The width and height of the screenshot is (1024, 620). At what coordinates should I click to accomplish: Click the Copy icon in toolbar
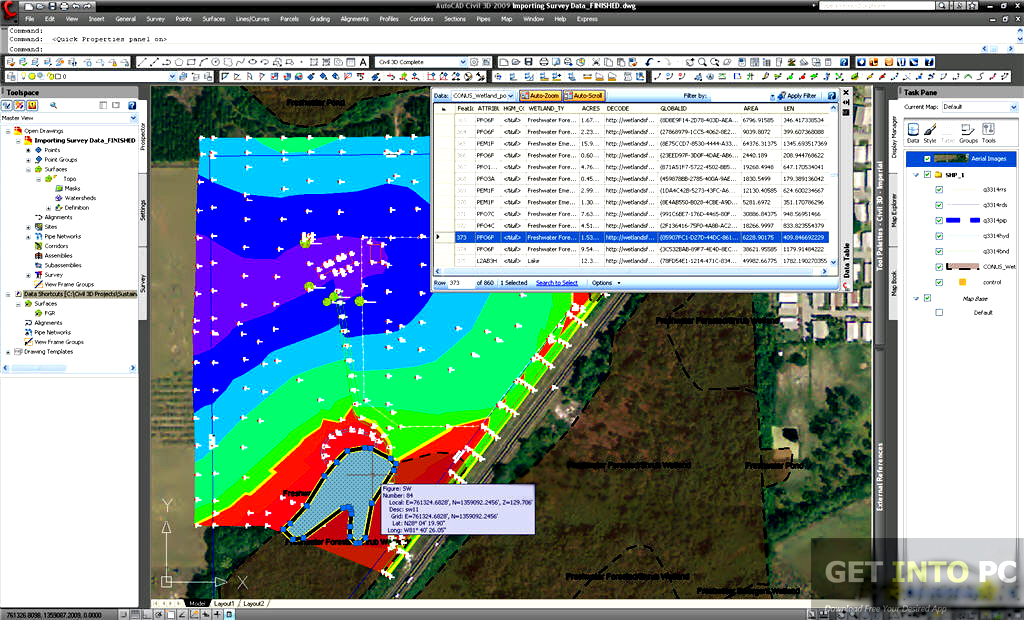pos(608,62)
